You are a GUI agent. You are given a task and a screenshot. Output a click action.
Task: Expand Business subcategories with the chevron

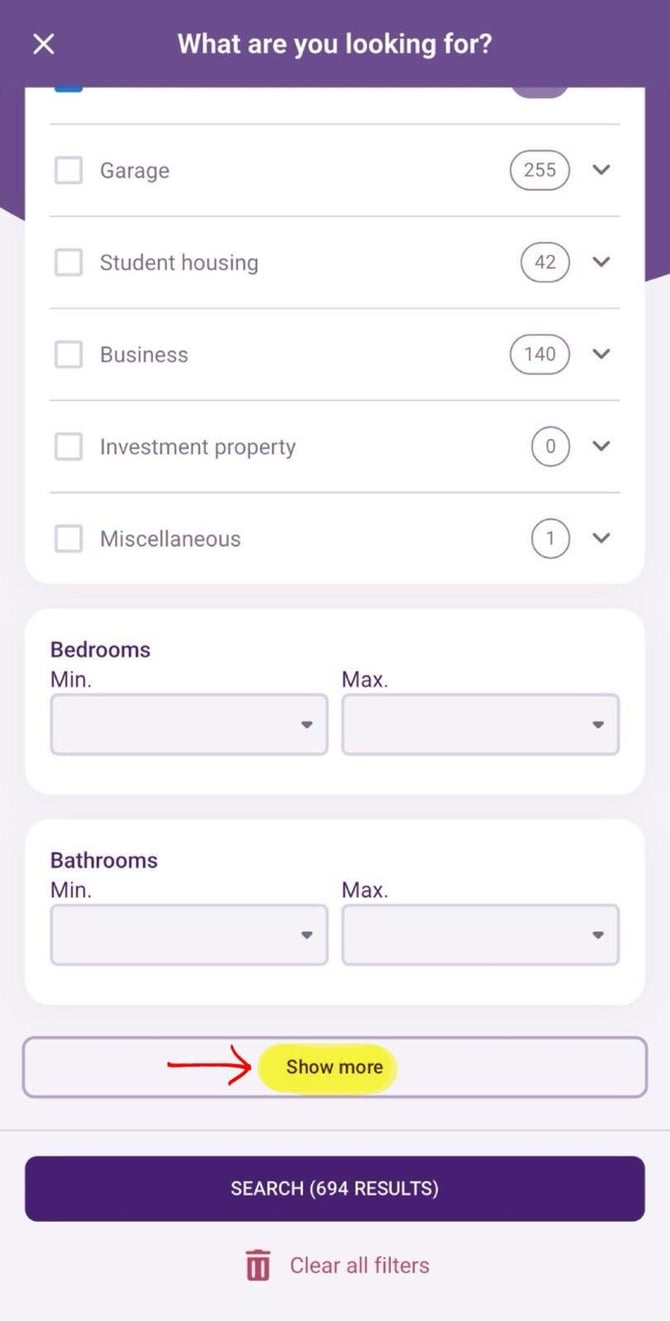click(601, 354)
